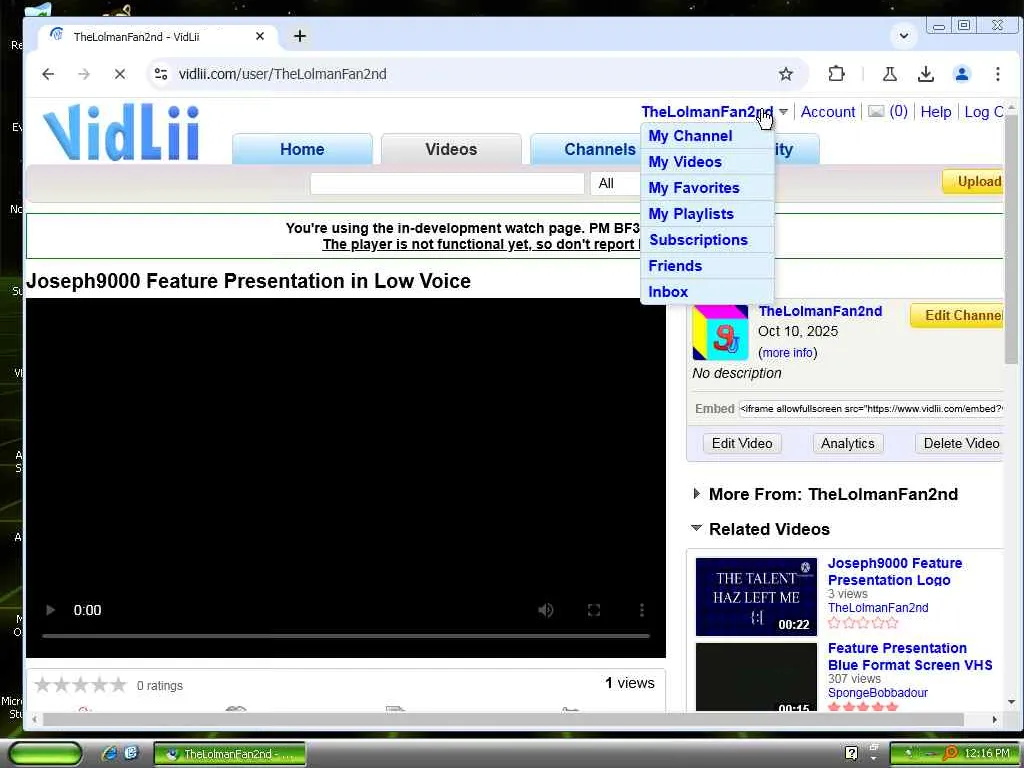Image resolution: width=1024 pixels, height=768 pixels.
Task: Open the Chrome three-dot menu
Action: (x=998, y=74)
